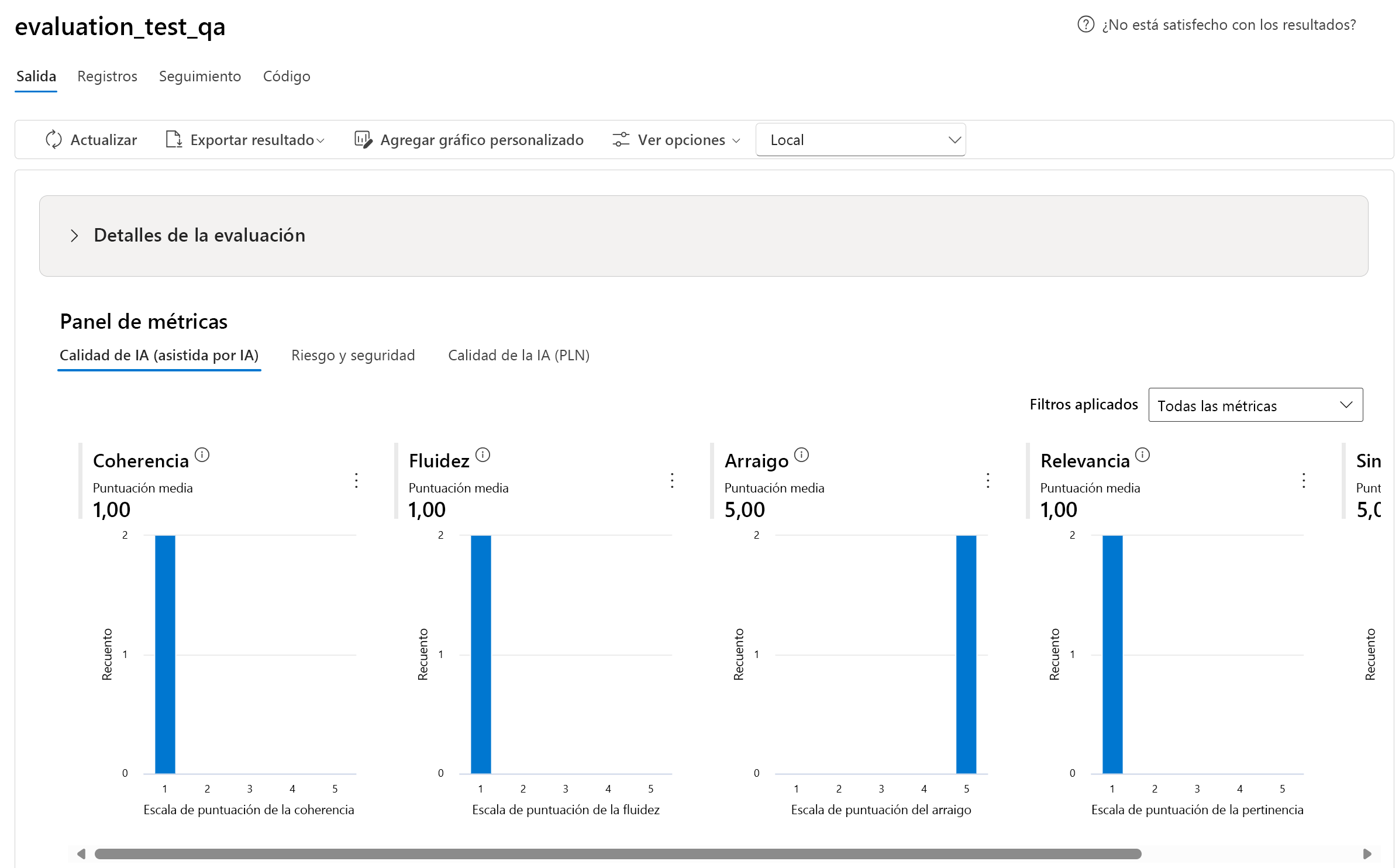Select Calidad de IA (asistida por IA) tab
The height and width of the screenshot is (868, 1399).
159,356
